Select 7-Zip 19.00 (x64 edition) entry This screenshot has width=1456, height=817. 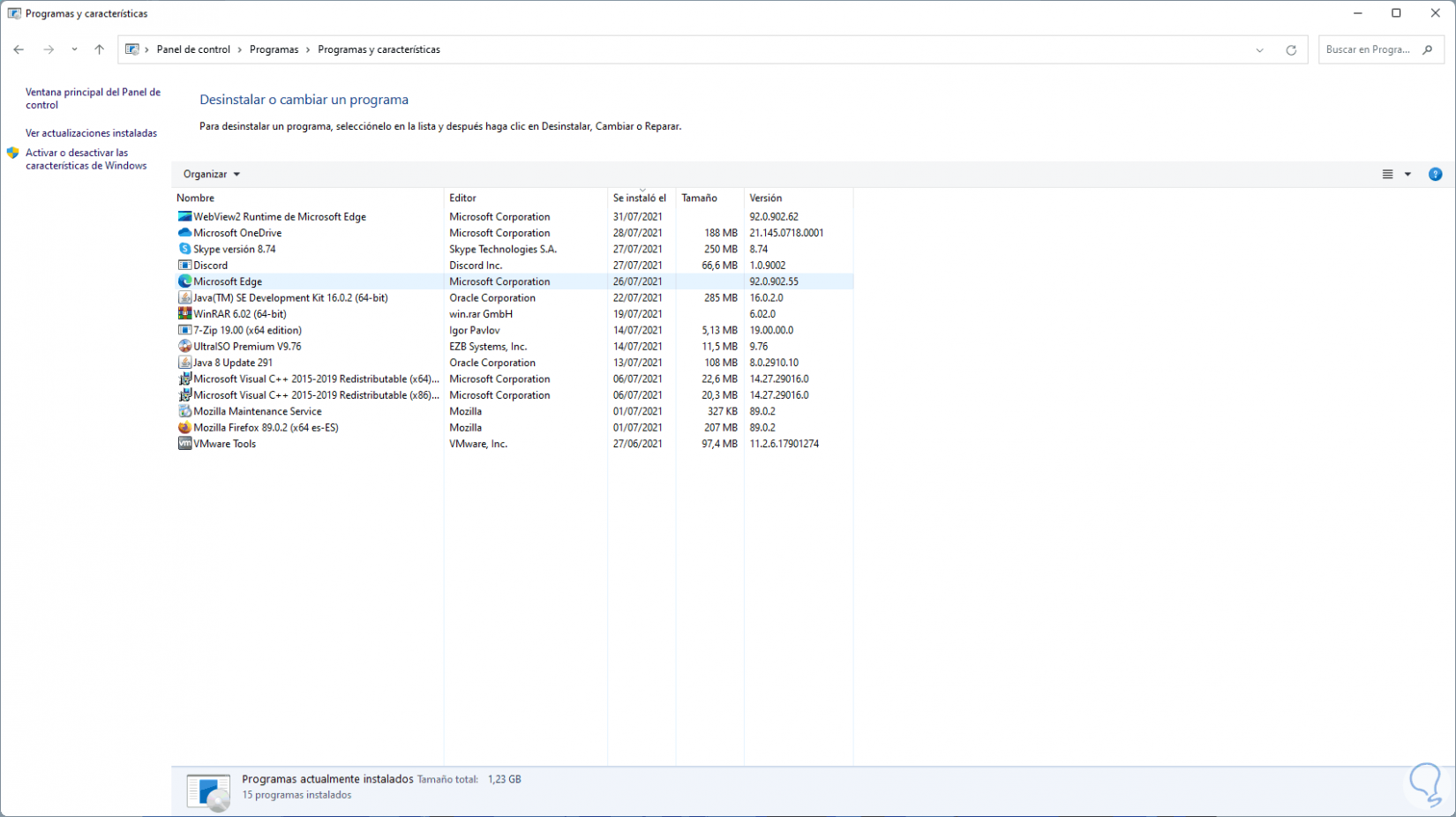pos(514,330)
